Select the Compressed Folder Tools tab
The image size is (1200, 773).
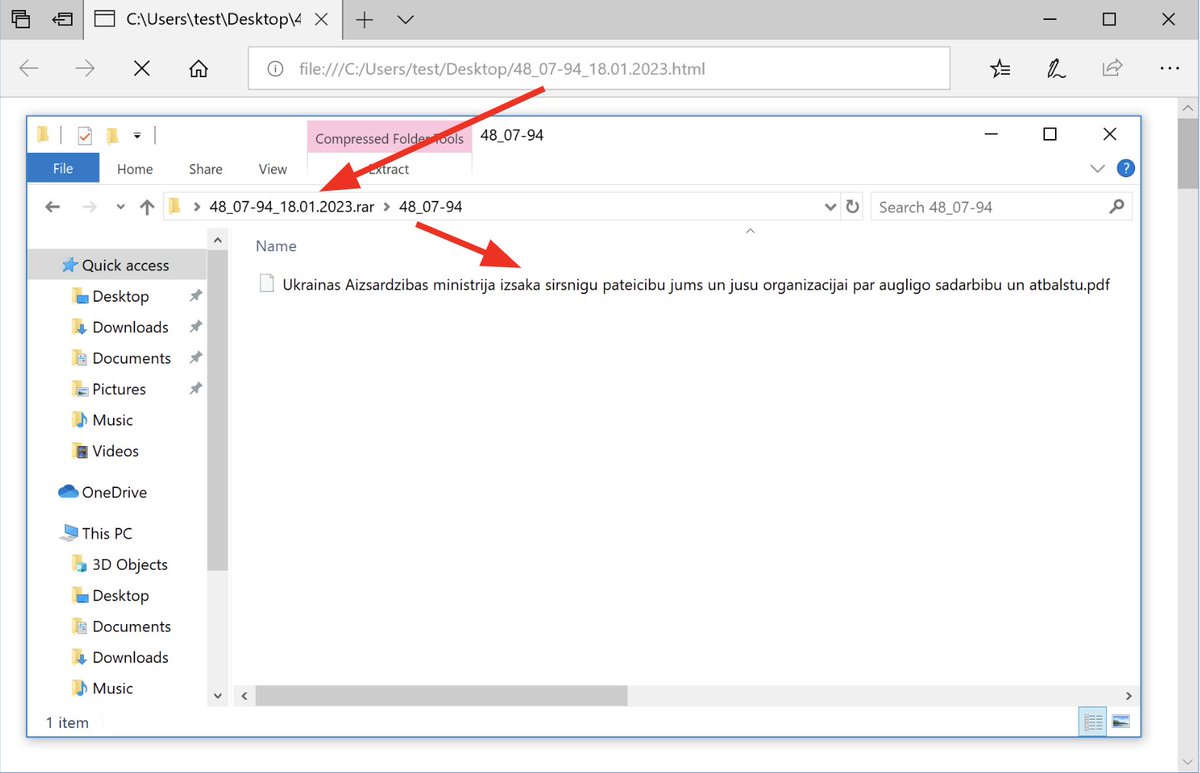click(389, 138)
